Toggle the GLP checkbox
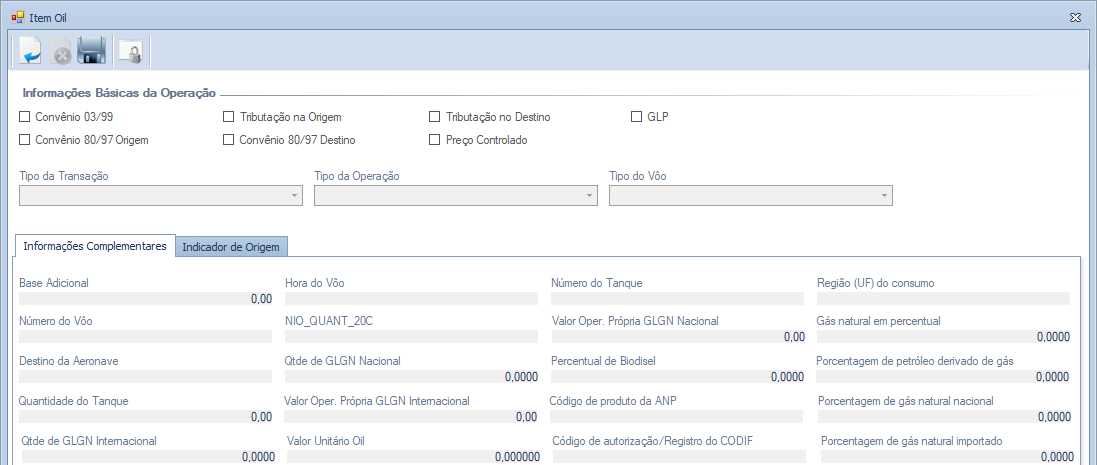Image resolution: width=1097 pixels, height=465 pixels. tap(636, 117)
